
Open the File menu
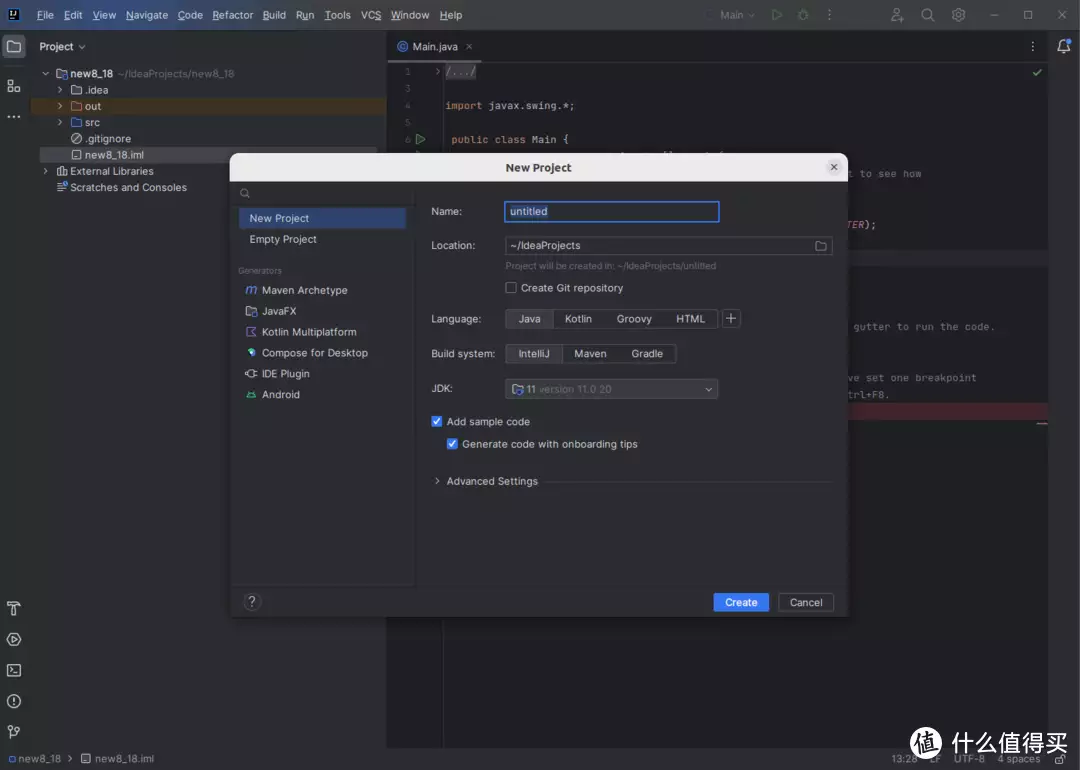tap(45, 14)
